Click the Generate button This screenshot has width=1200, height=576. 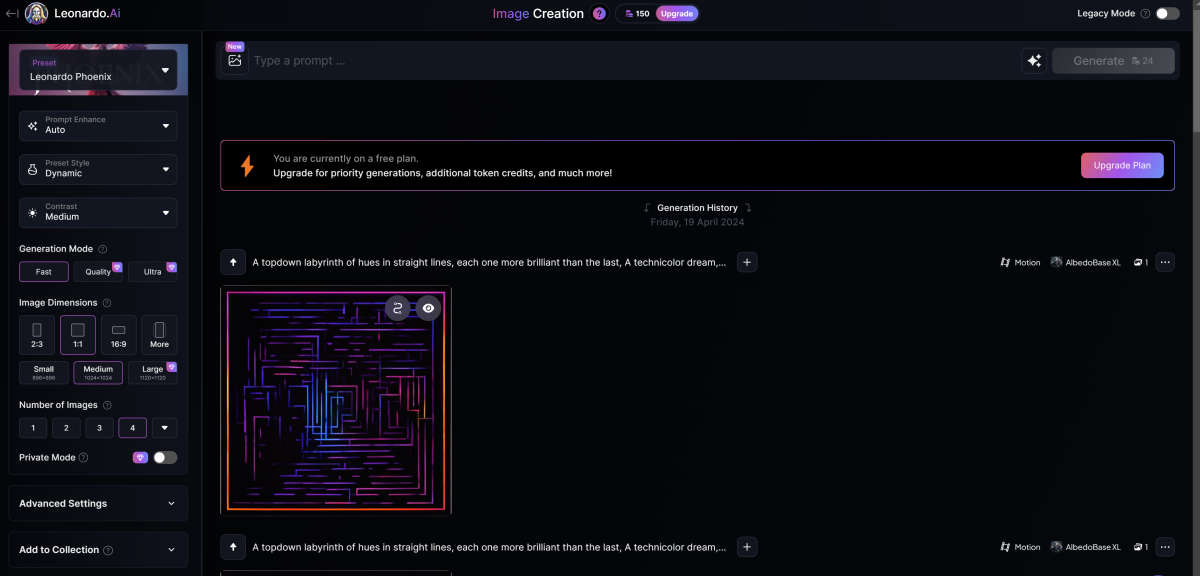click(1112, 61)
